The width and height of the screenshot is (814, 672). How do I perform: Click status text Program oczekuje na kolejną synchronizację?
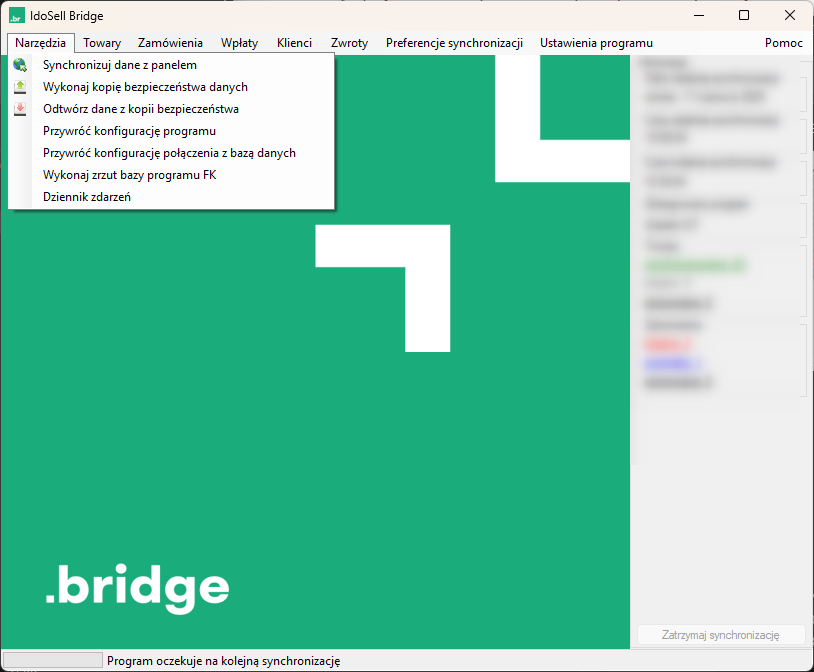point(224,661)
